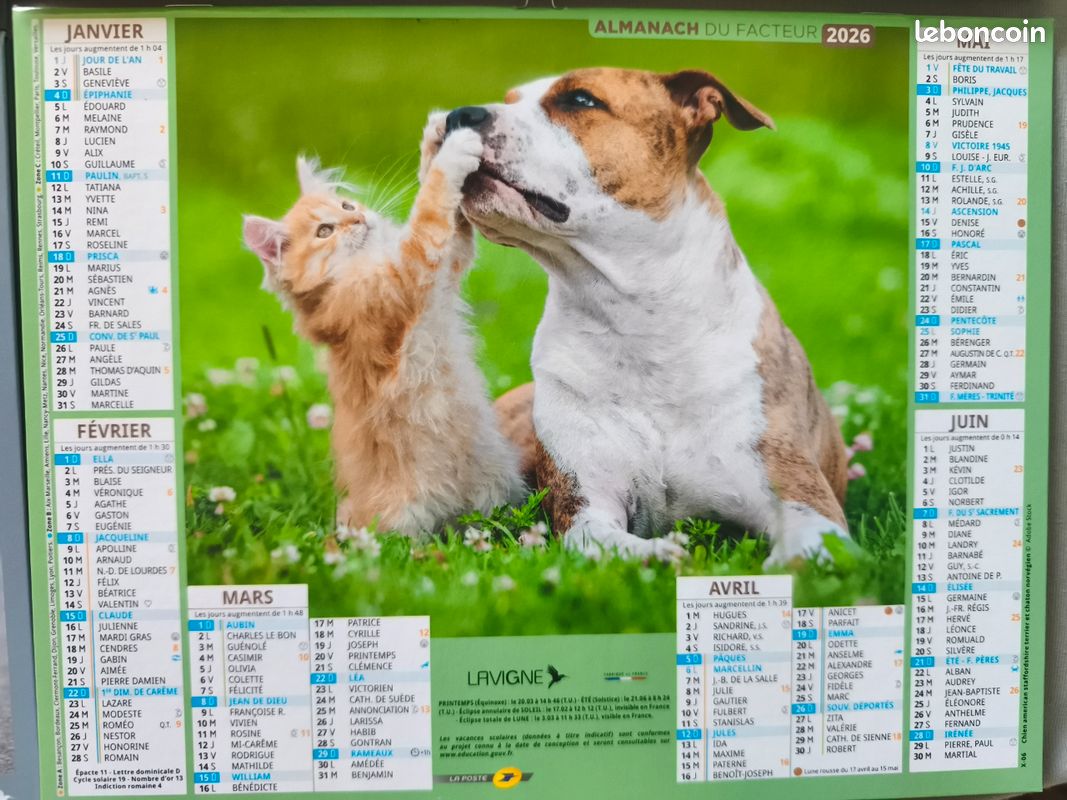This screenshot has width=1067, height=800.
Task: Click ASCENSION on 14 May
Action: [975, 212]
